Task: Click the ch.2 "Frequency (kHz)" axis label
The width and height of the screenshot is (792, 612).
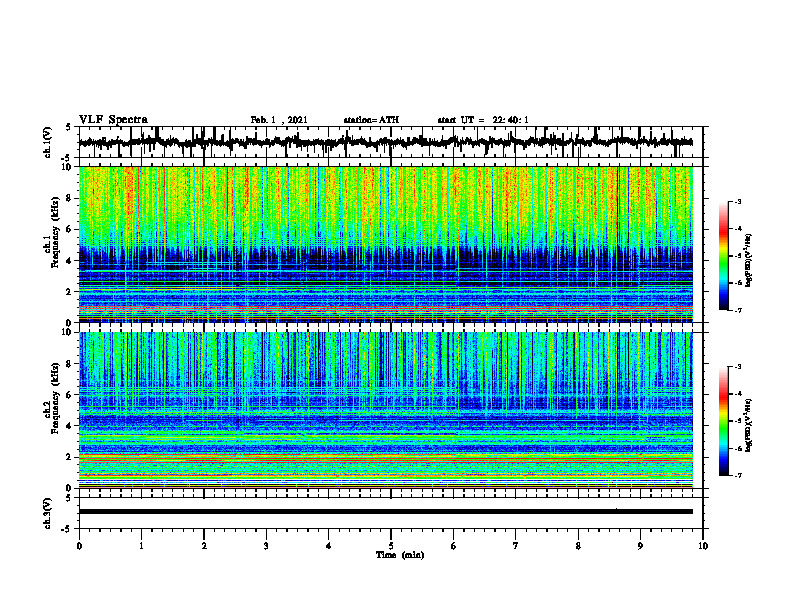Action: pos(55,398)
